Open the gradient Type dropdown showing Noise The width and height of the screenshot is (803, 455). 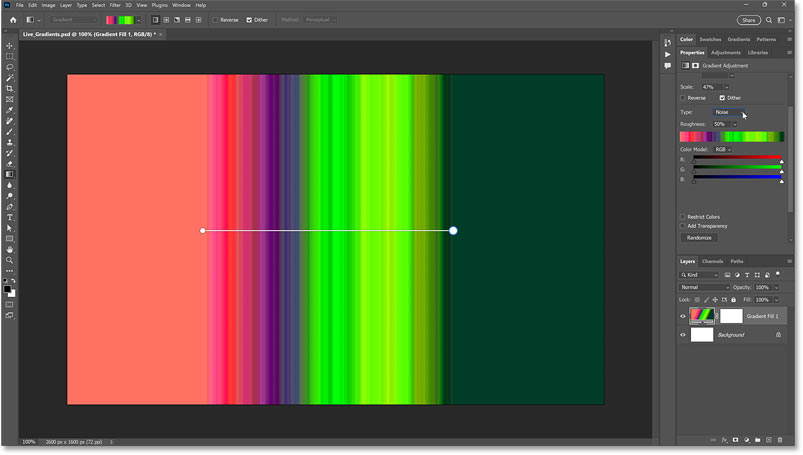tap(729, 112)
